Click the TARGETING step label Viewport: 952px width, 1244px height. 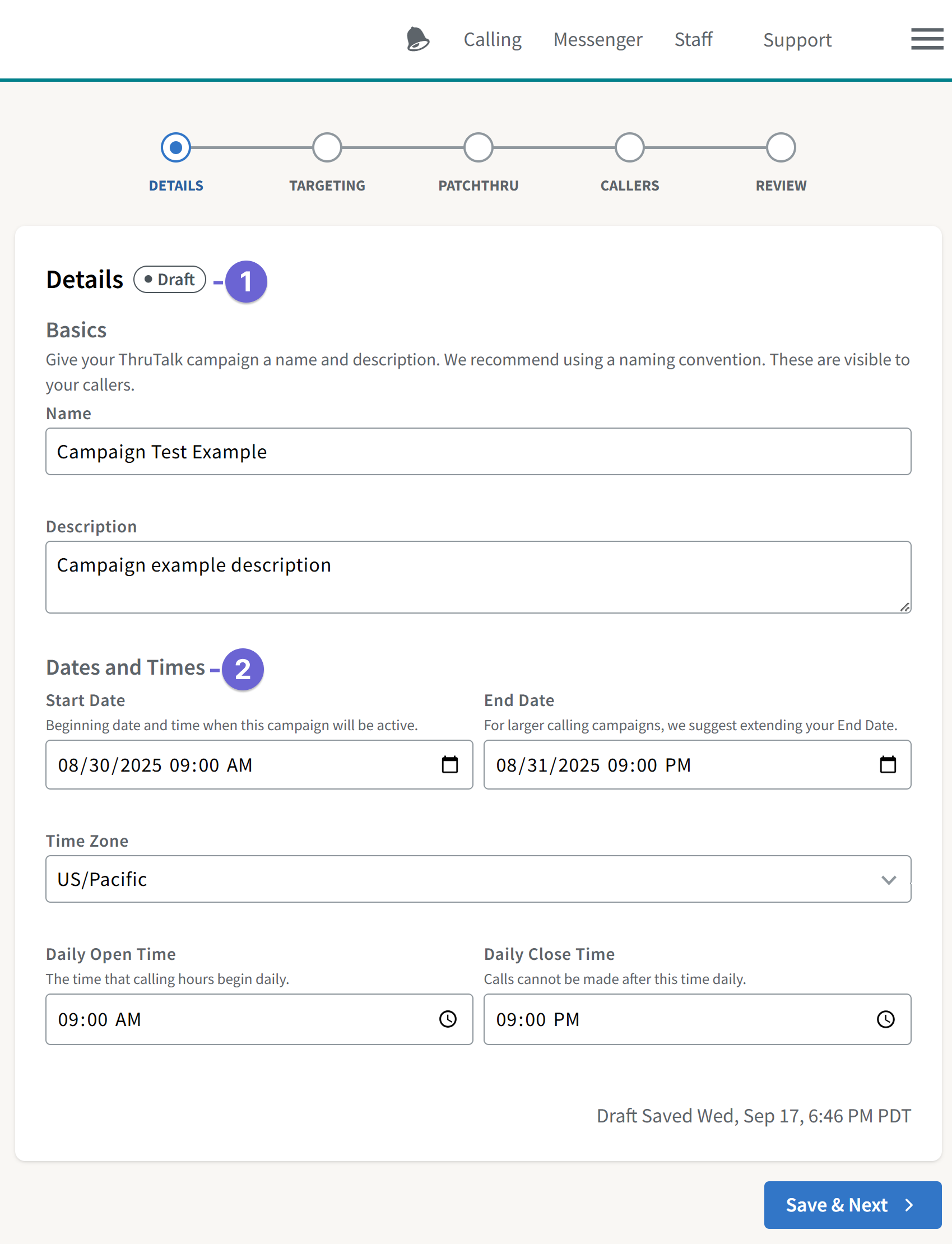(x=327, y=185)
